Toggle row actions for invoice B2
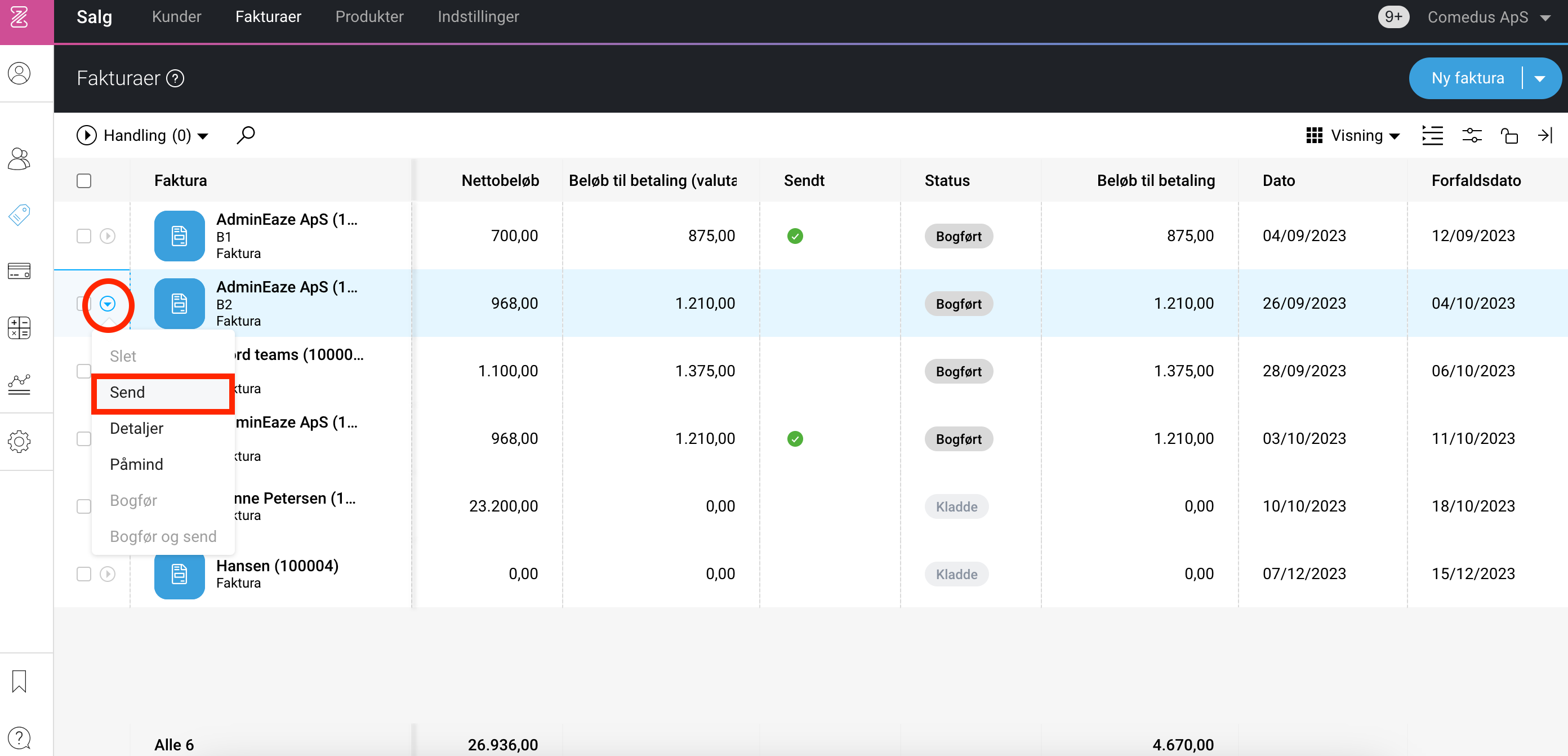The image size is (1568, 756). (x=108, y=304)
